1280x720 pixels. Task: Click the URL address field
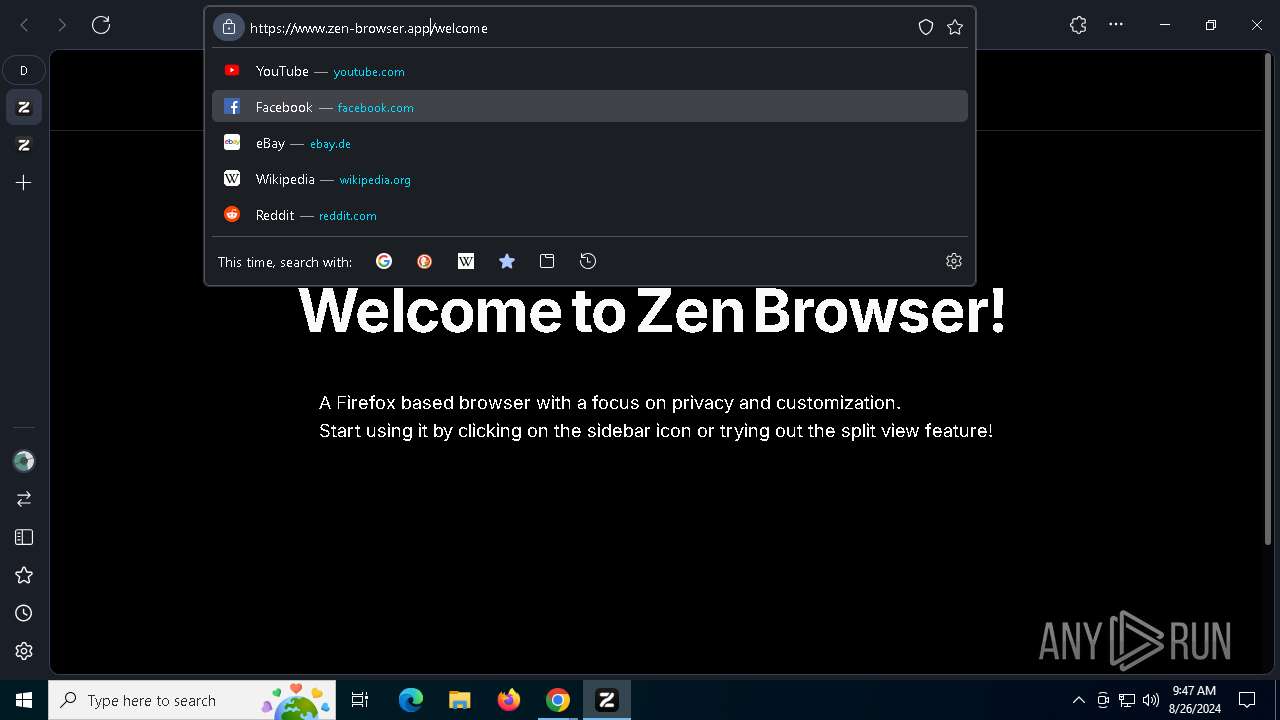578,28
